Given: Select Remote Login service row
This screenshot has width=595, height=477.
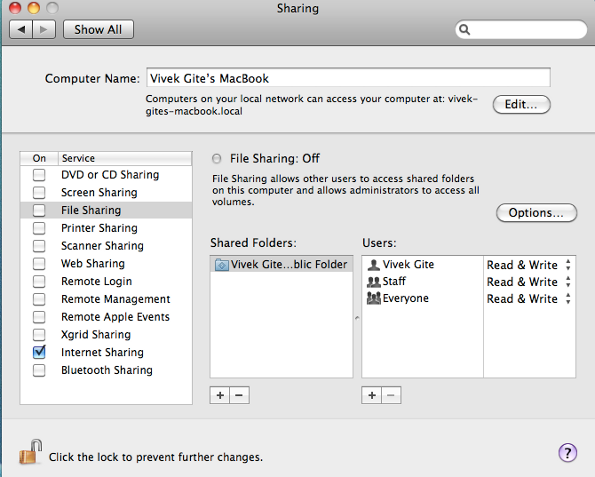Looking at the screenshot, I should coord(106,281).
